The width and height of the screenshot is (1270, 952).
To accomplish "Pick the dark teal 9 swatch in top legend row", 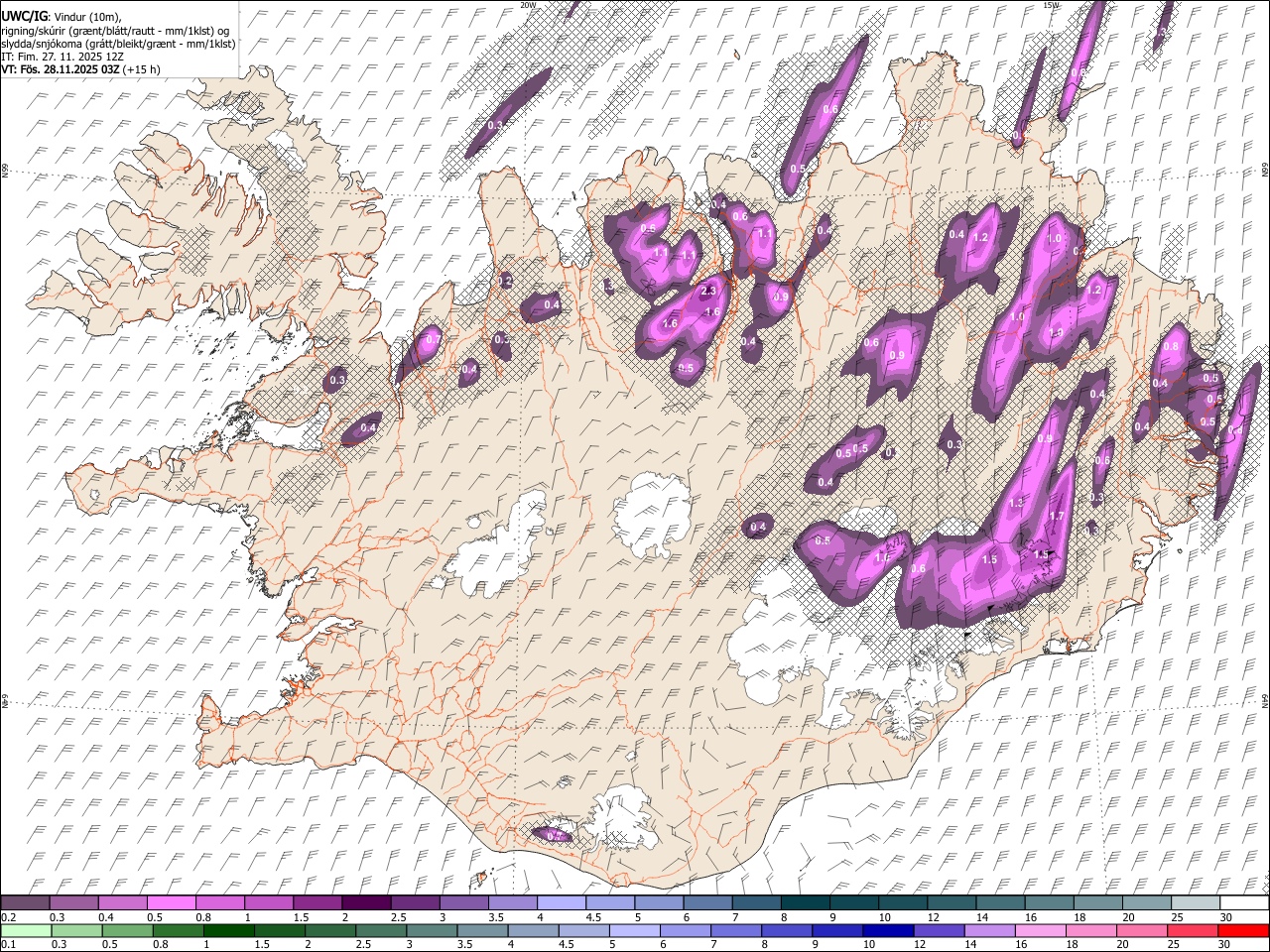I will (x=853, y=902).
